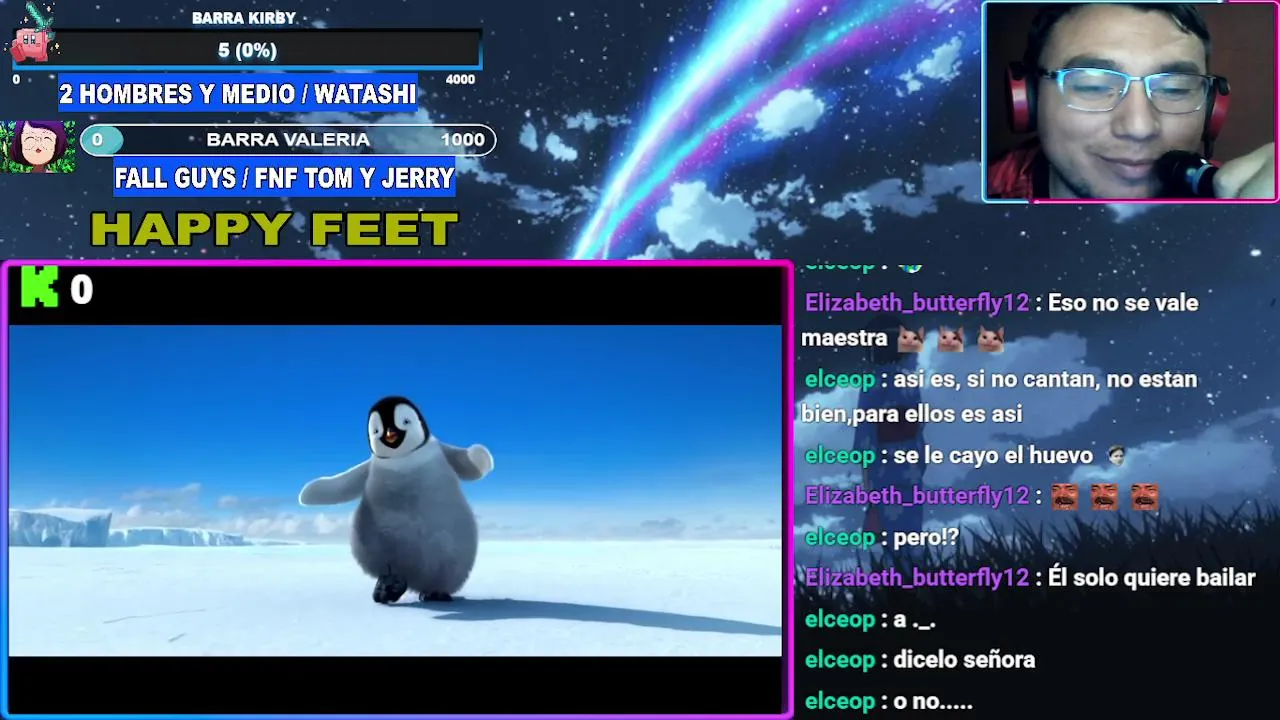Click the emoji after 'se le cayo el huevo'
This screenshot has width=1280, height=720.
[1117, 456]
